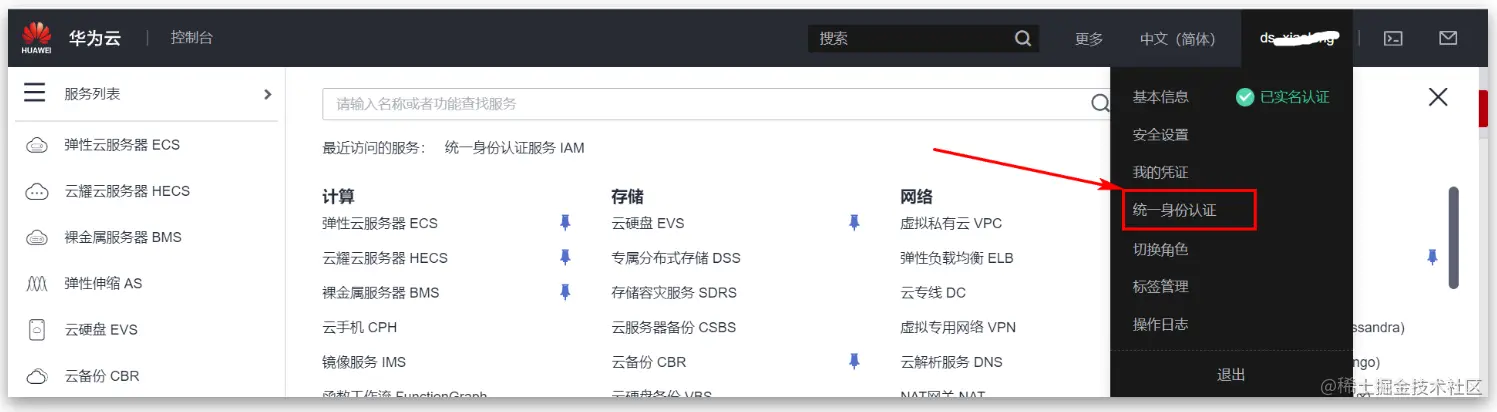Select 操作日志 in account menu
Screen dimensions: 1497x412
(x=1160, y=325)
